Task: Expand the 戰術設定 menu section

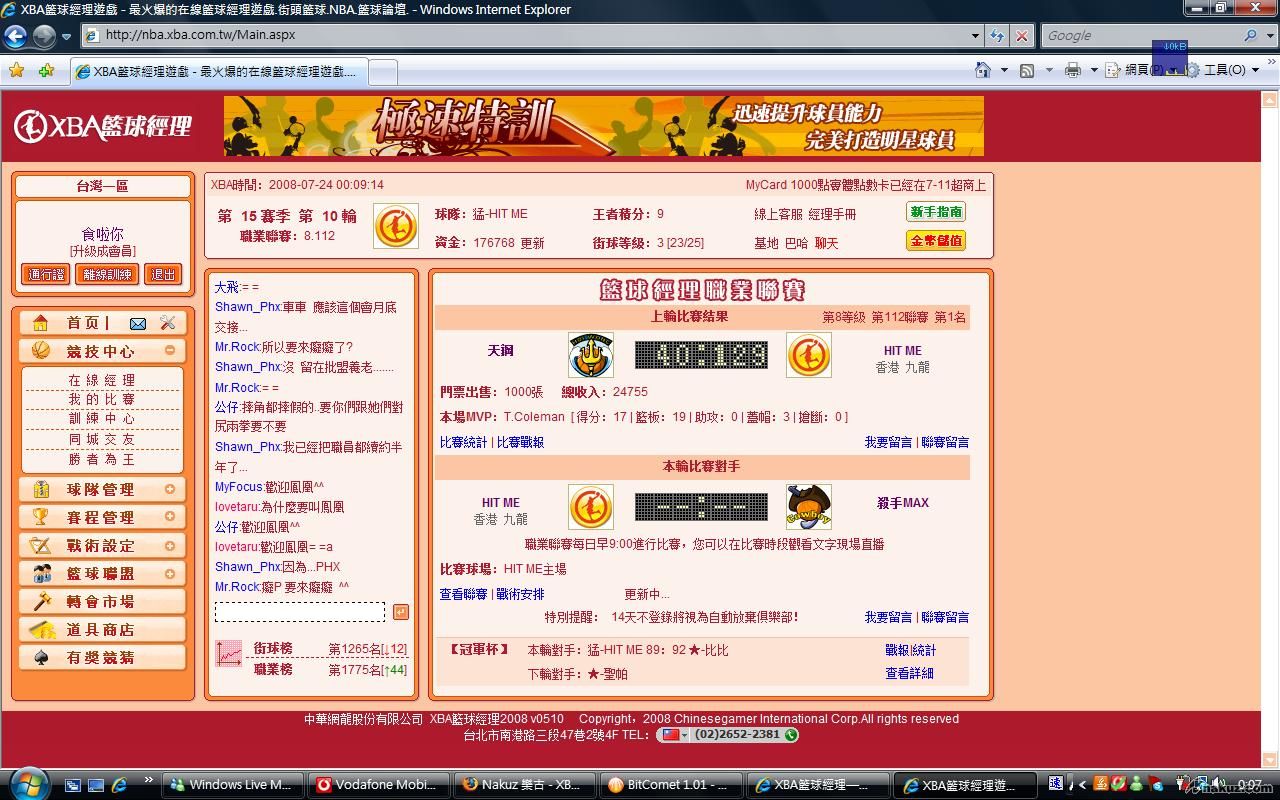Action: pyautogui.click(x=170, y=545)
